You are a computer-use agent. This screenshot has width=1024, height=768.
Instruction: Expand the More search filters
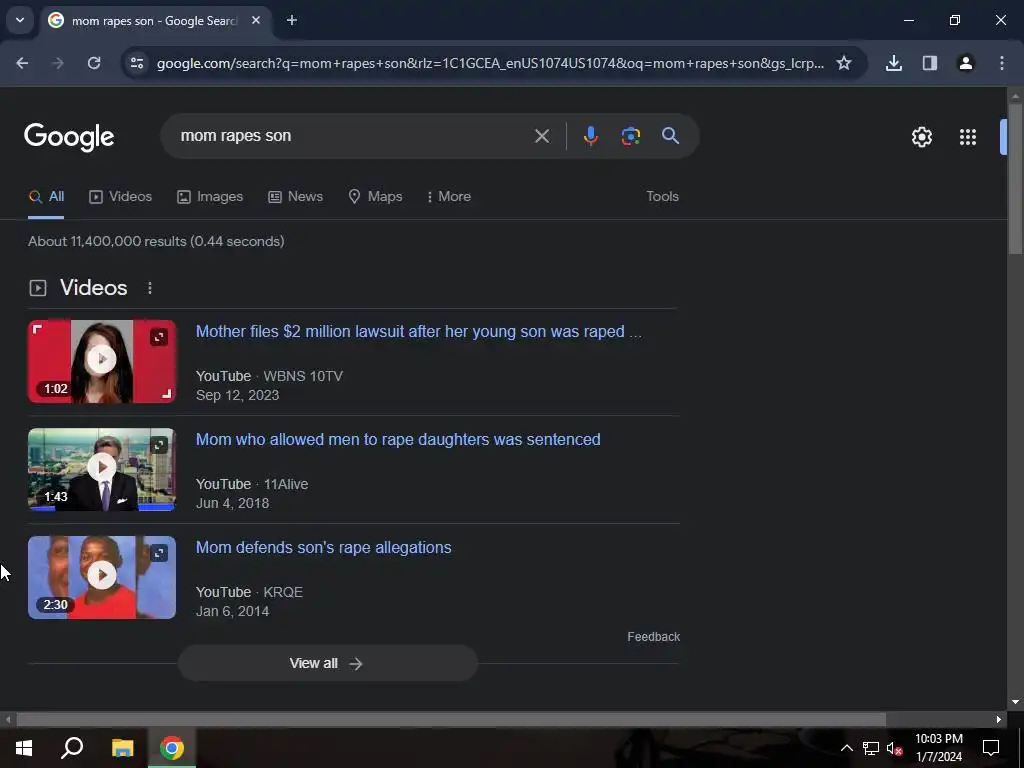pyautogui.click(x=449, y=197)
